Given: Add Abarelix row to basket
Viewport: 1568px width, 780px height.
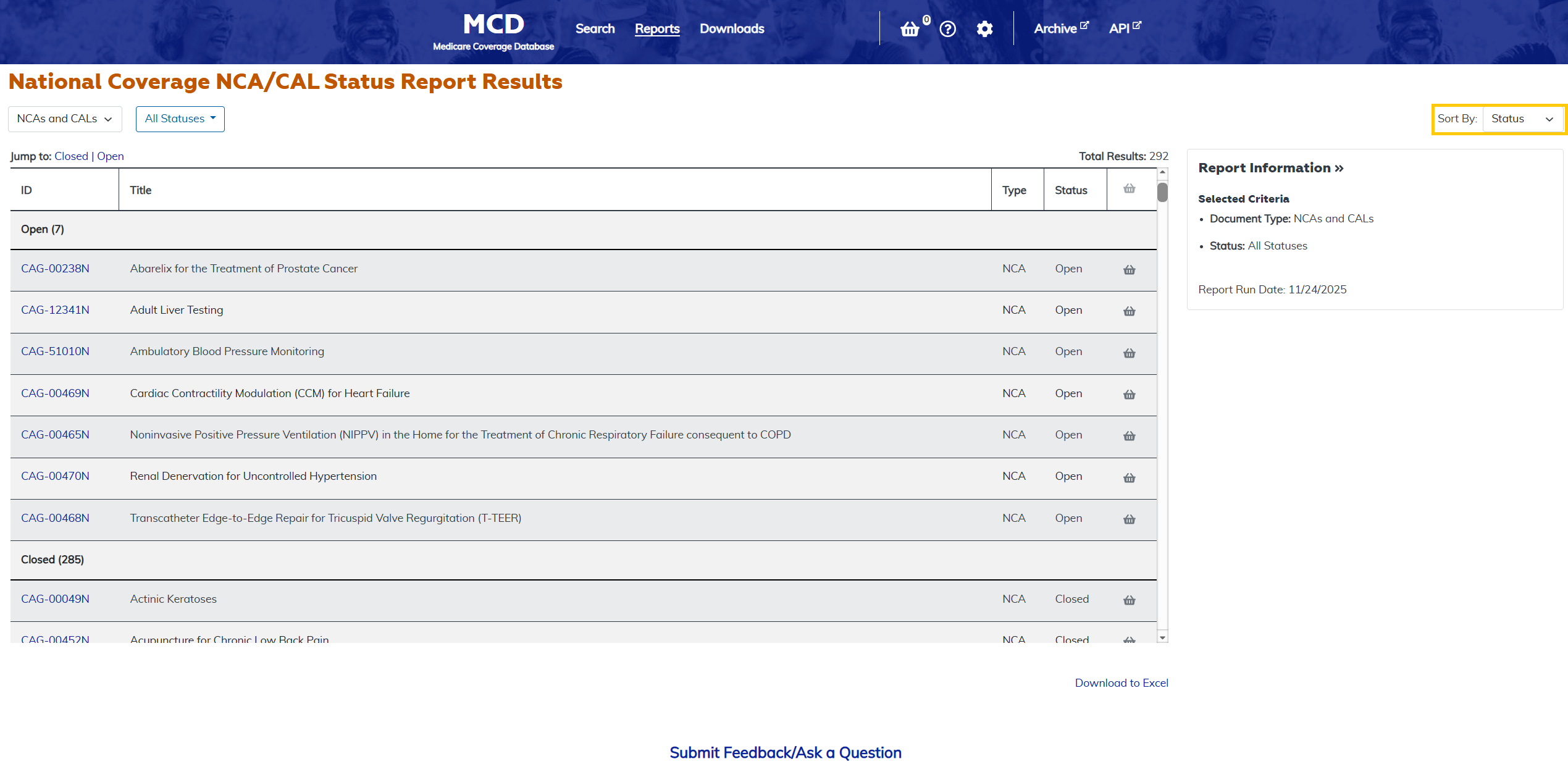Looking at the screenshot, I should (x=1129, y=270).
